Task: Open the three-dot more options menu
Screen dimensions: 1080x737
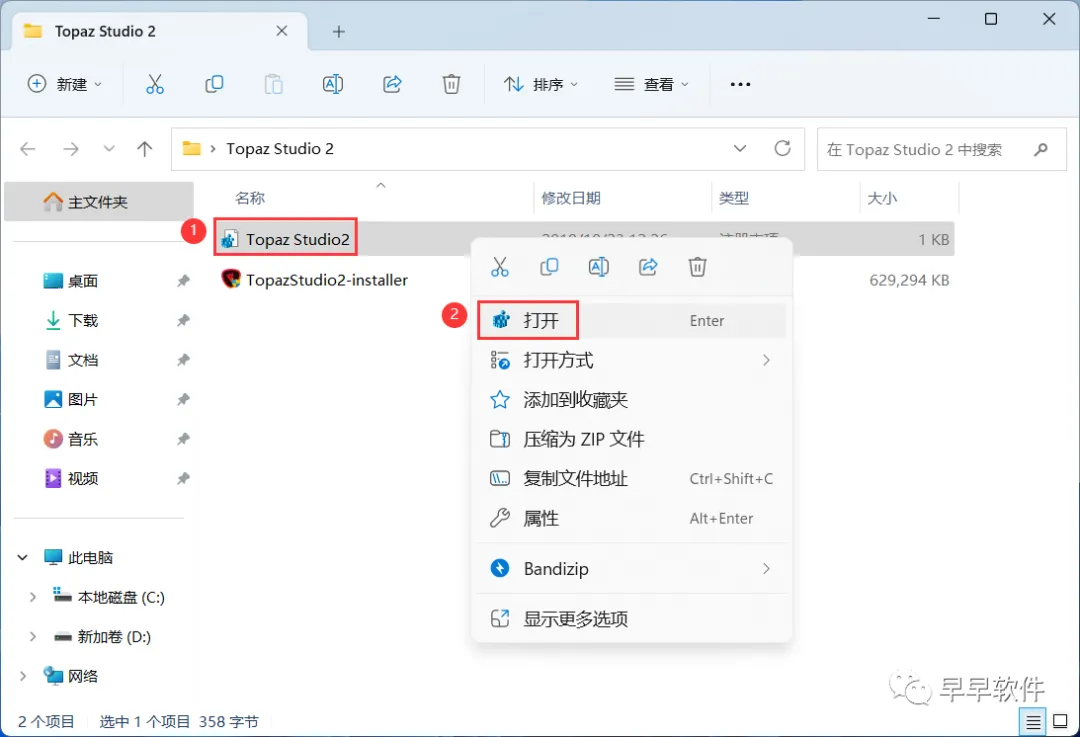Action: click(x=740, y=84)
